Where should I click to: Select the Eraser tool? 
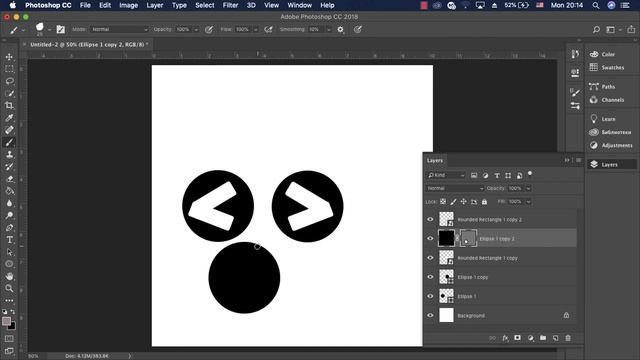(9, 179)
